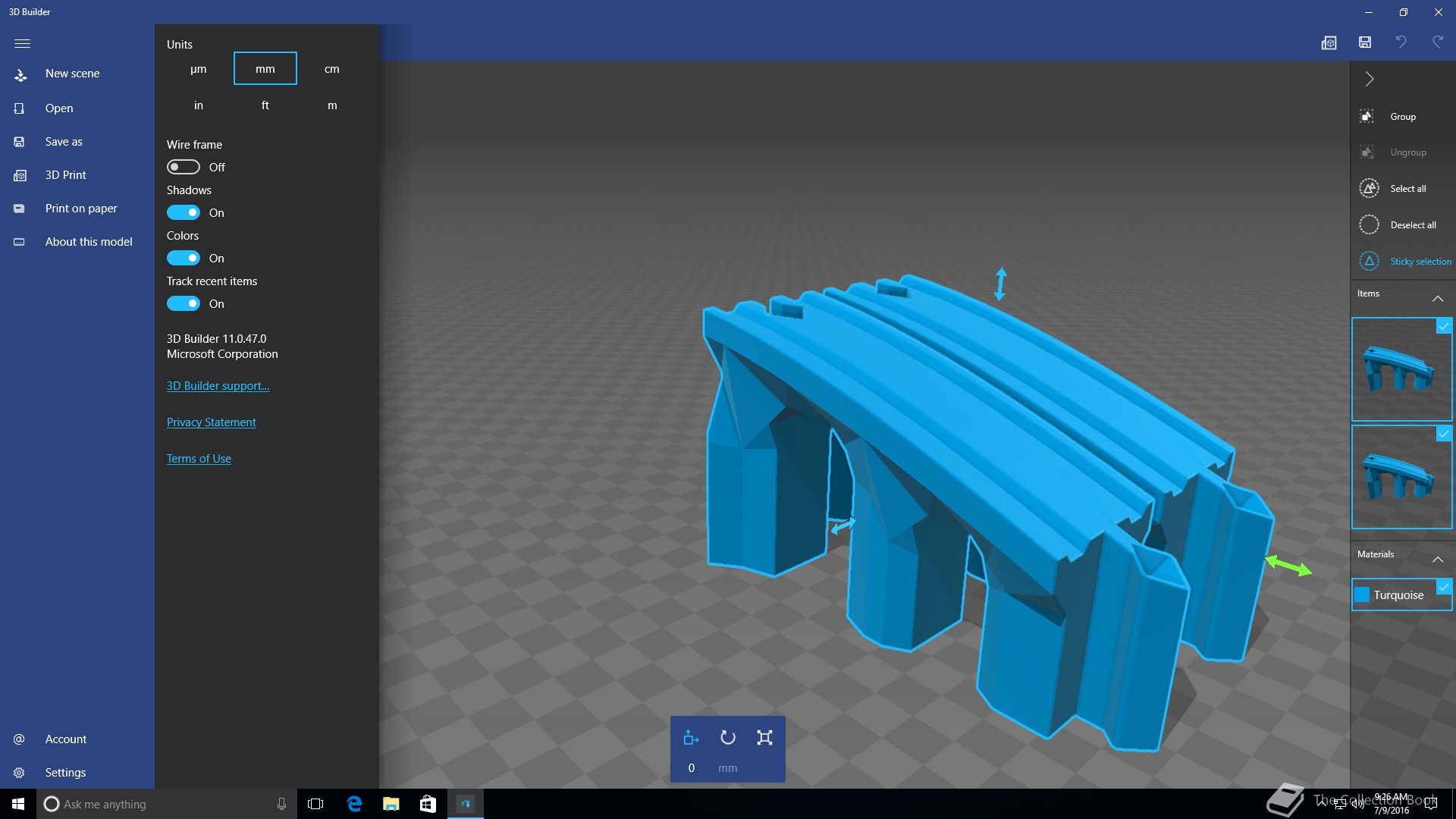Image resolution: width=1456 pixels, height=819 pixels.
Task: Toggle the Sticky selection icon
Action: [x=1369, y=261]
